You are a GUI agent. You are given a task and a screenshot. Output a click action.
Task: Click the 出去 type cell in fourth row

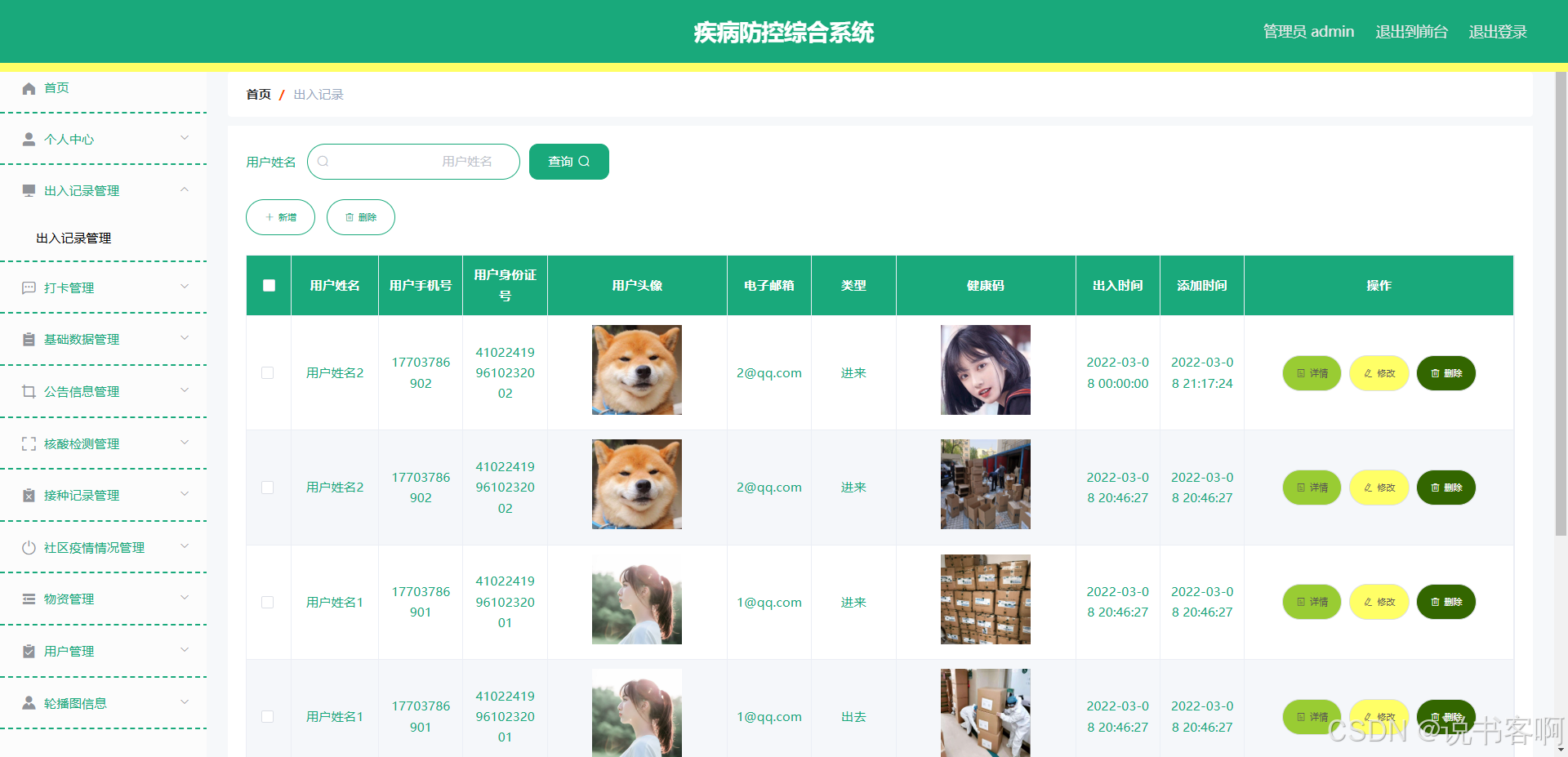[x=853, y=716]
